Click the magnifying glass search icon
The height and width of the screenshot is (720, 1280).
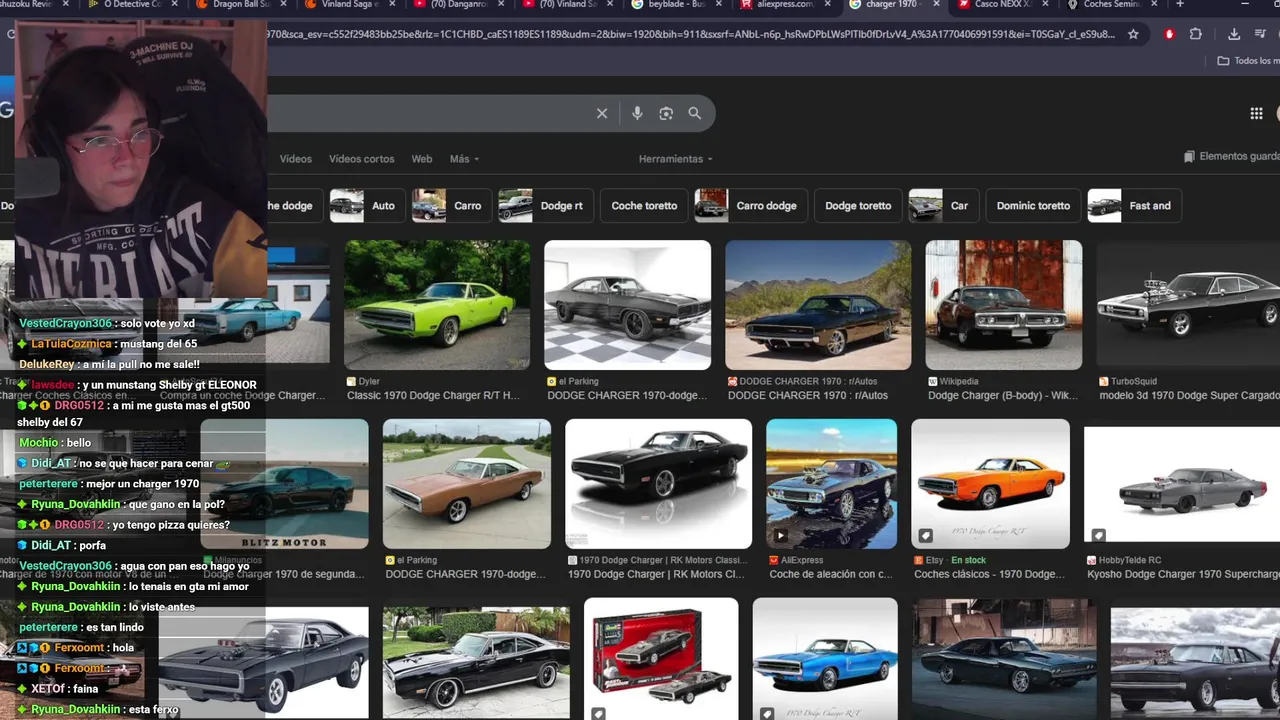695,114
